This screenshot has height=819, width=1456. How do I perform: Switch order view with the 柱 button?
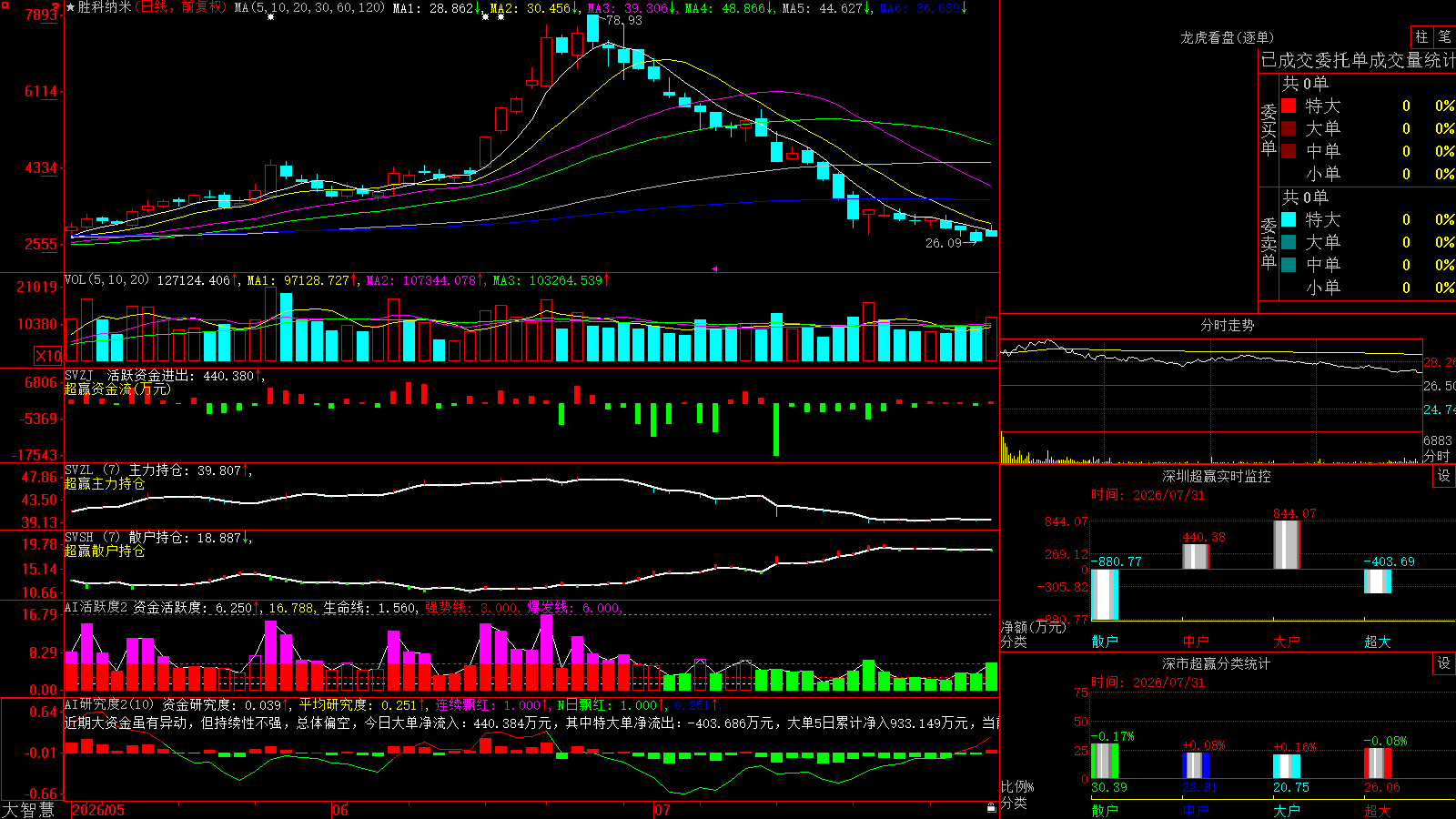1421,37
